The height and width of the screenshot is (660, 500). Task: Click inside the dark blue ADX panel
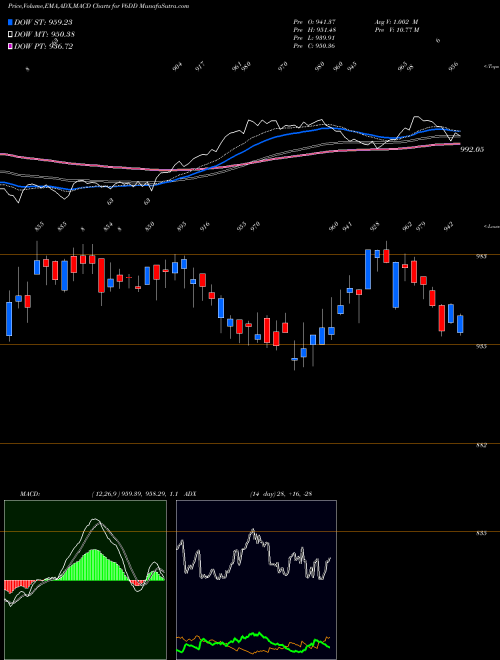(256, 580)
